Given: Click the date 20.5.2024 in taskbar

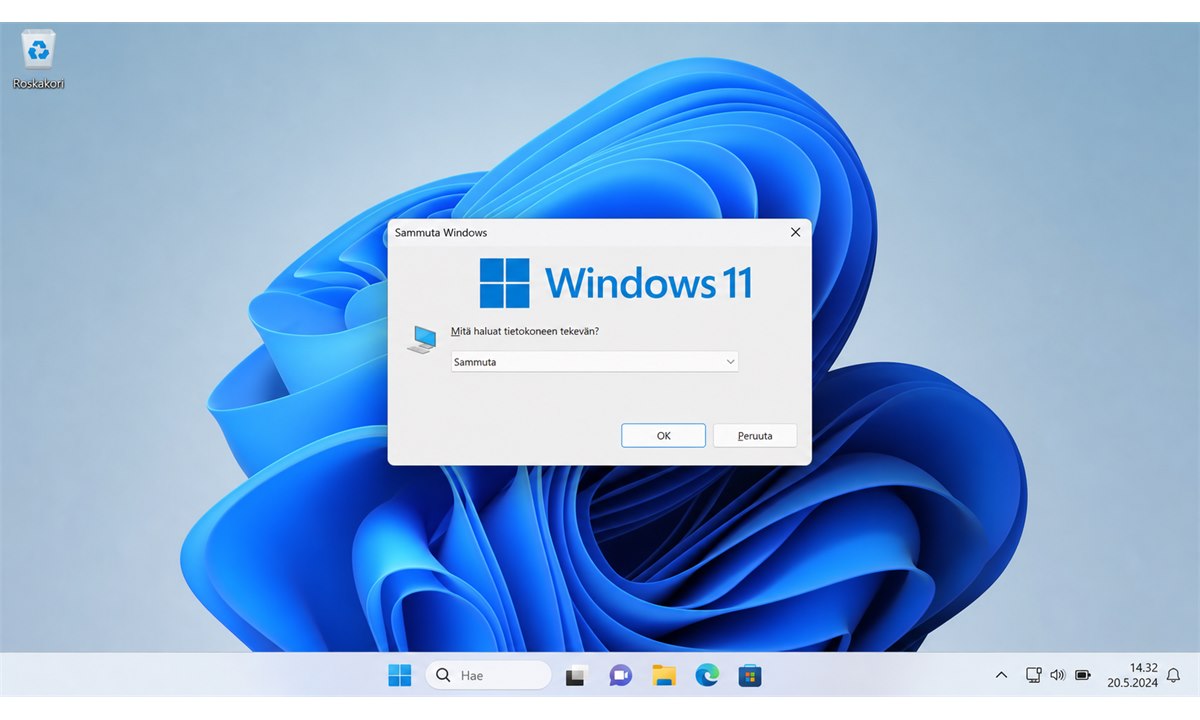Looking at the screenshot, I should 1131,684.
